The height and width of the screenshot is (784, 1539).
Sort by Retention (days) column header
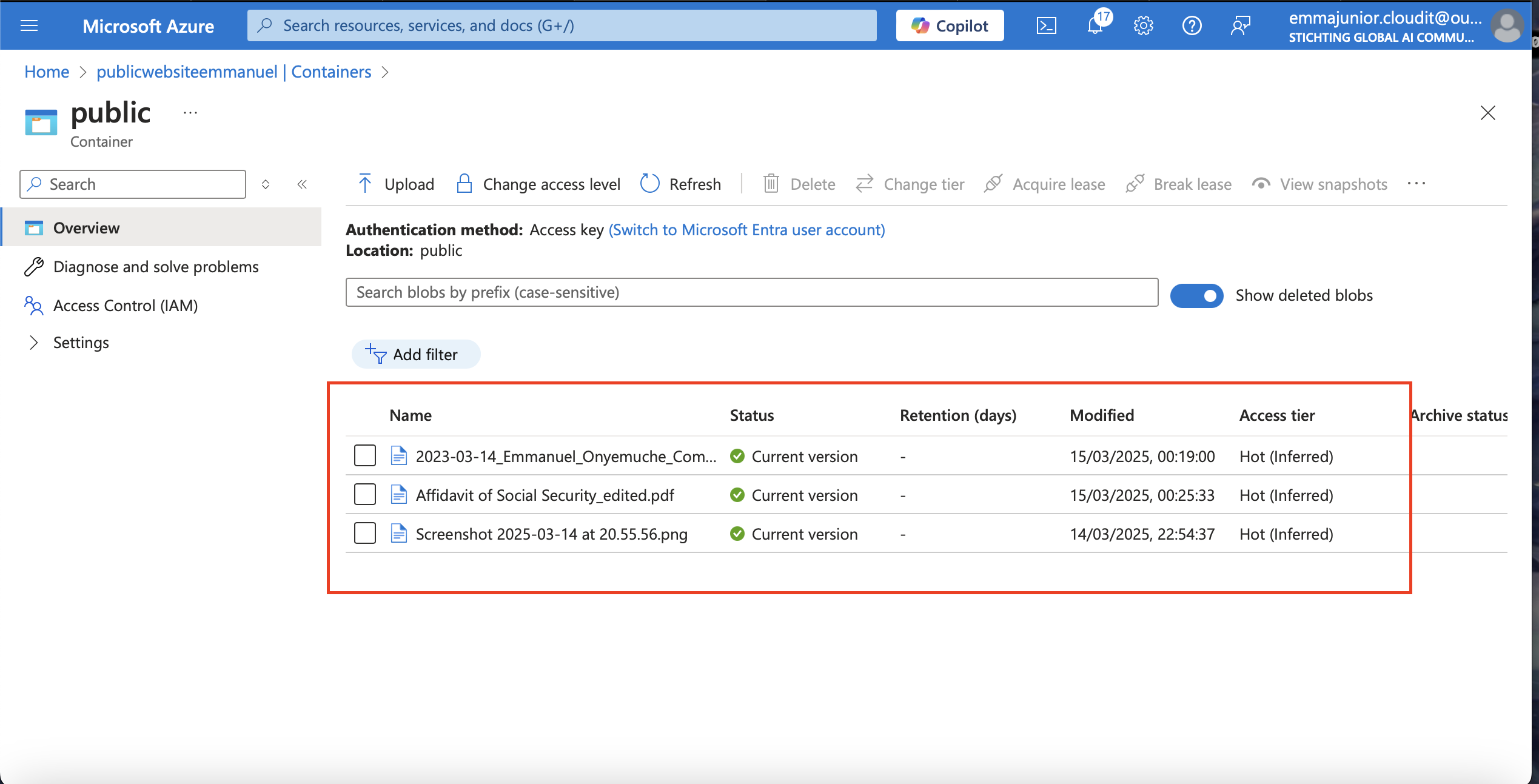pos(958,415)
